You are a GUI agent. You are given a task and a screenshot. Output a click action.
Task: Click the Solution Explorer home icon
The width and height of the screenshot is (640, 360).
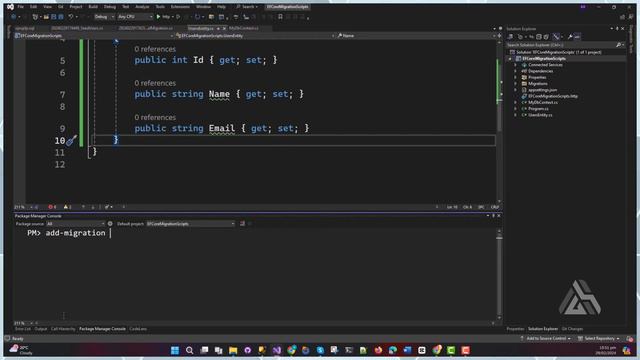point(510,37)
